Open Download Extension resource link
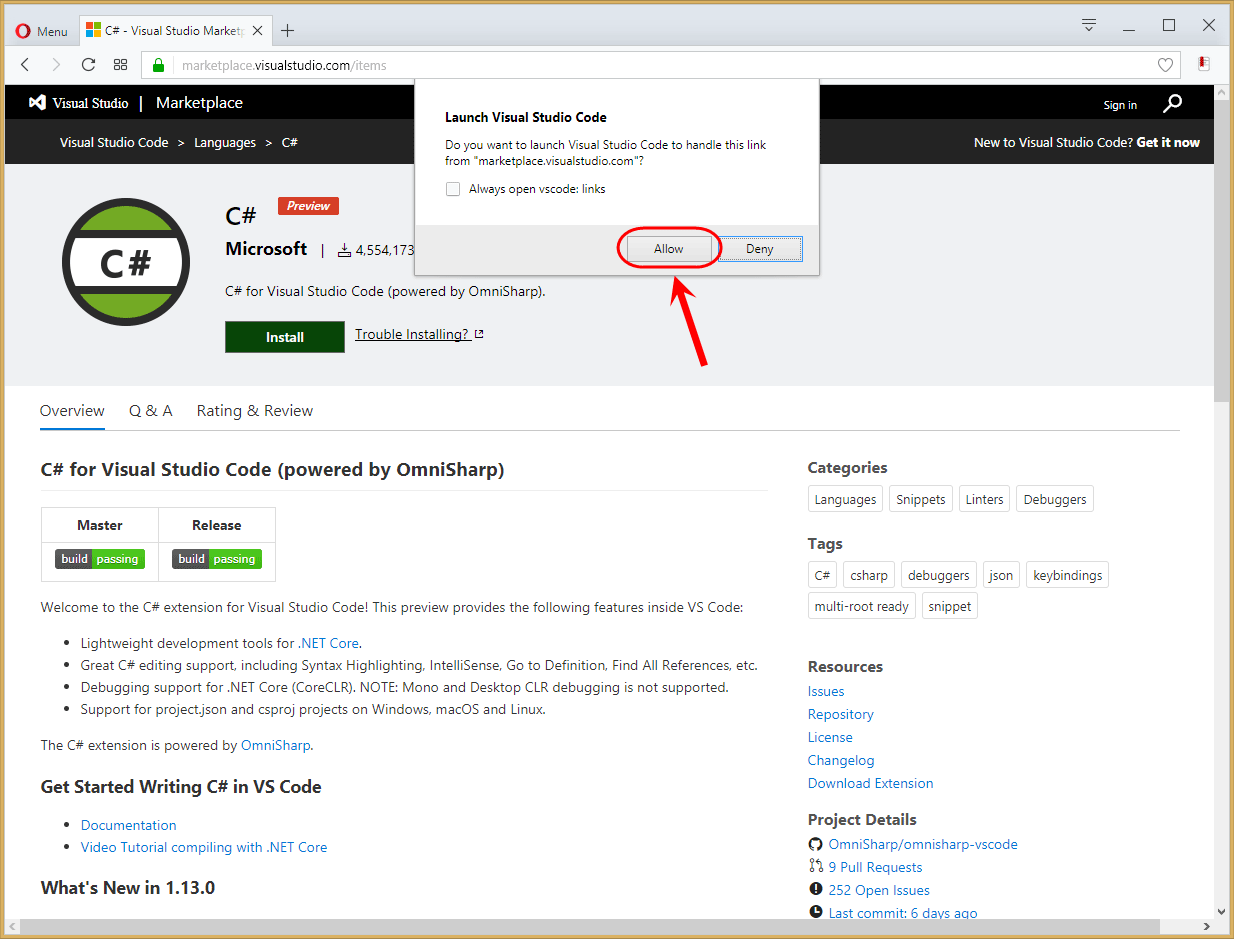 pos(871,783)
